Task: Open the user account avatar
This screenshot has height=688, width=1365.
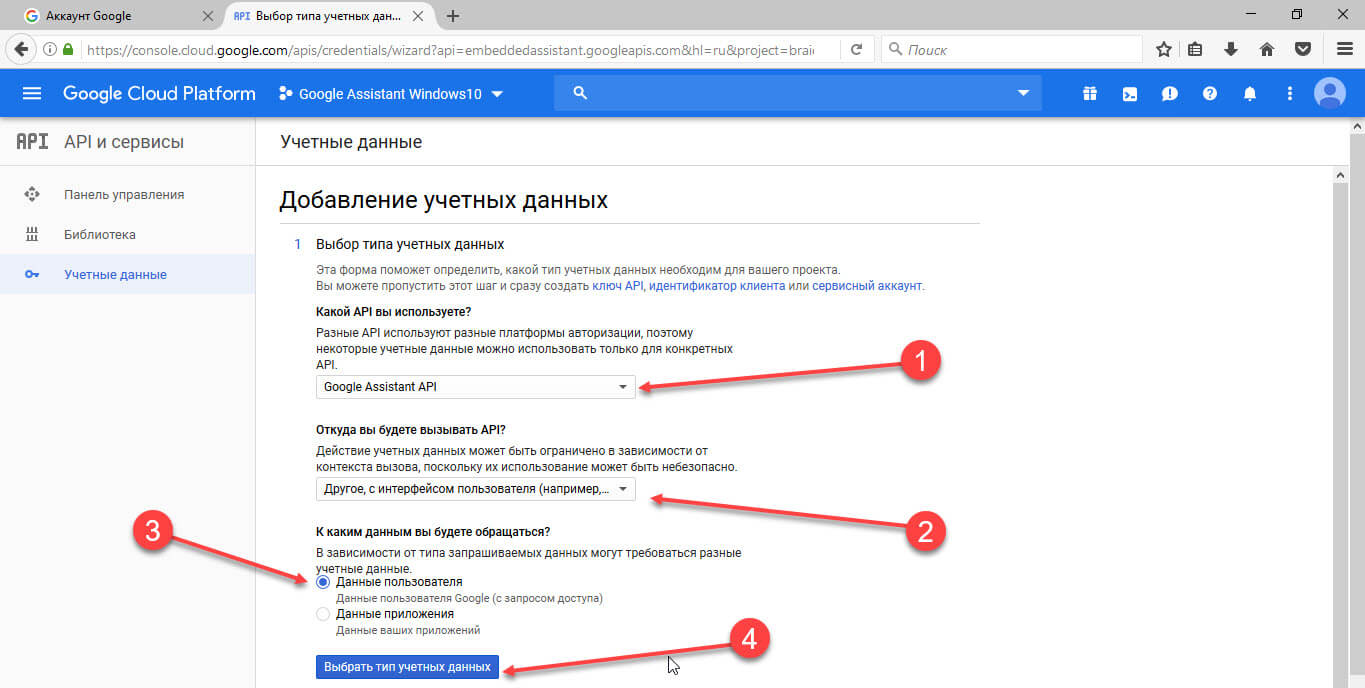Action: pos(1329,94)
